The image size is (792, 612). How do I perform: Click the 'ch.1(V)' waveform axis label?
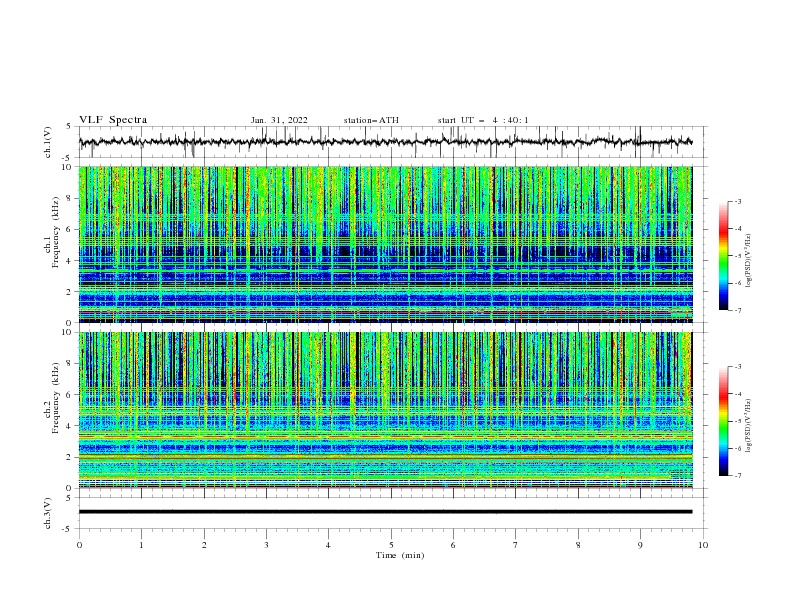(x=48, y=142)
